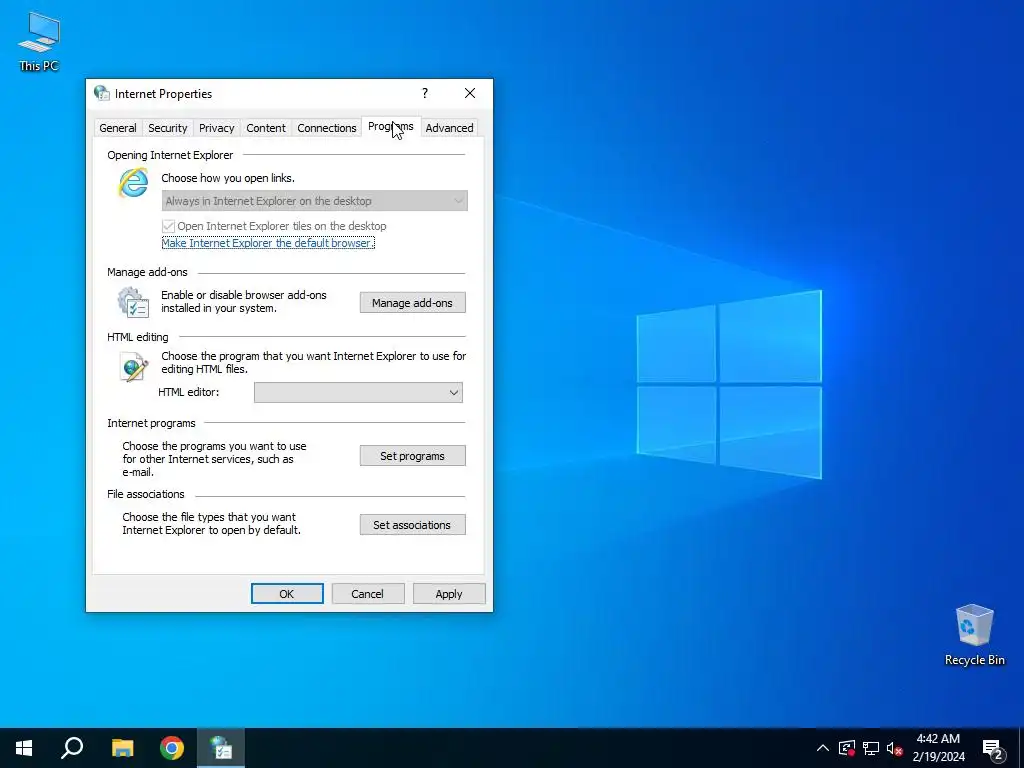Click the Manage add-ons gear icon

[x=133, y=302]
